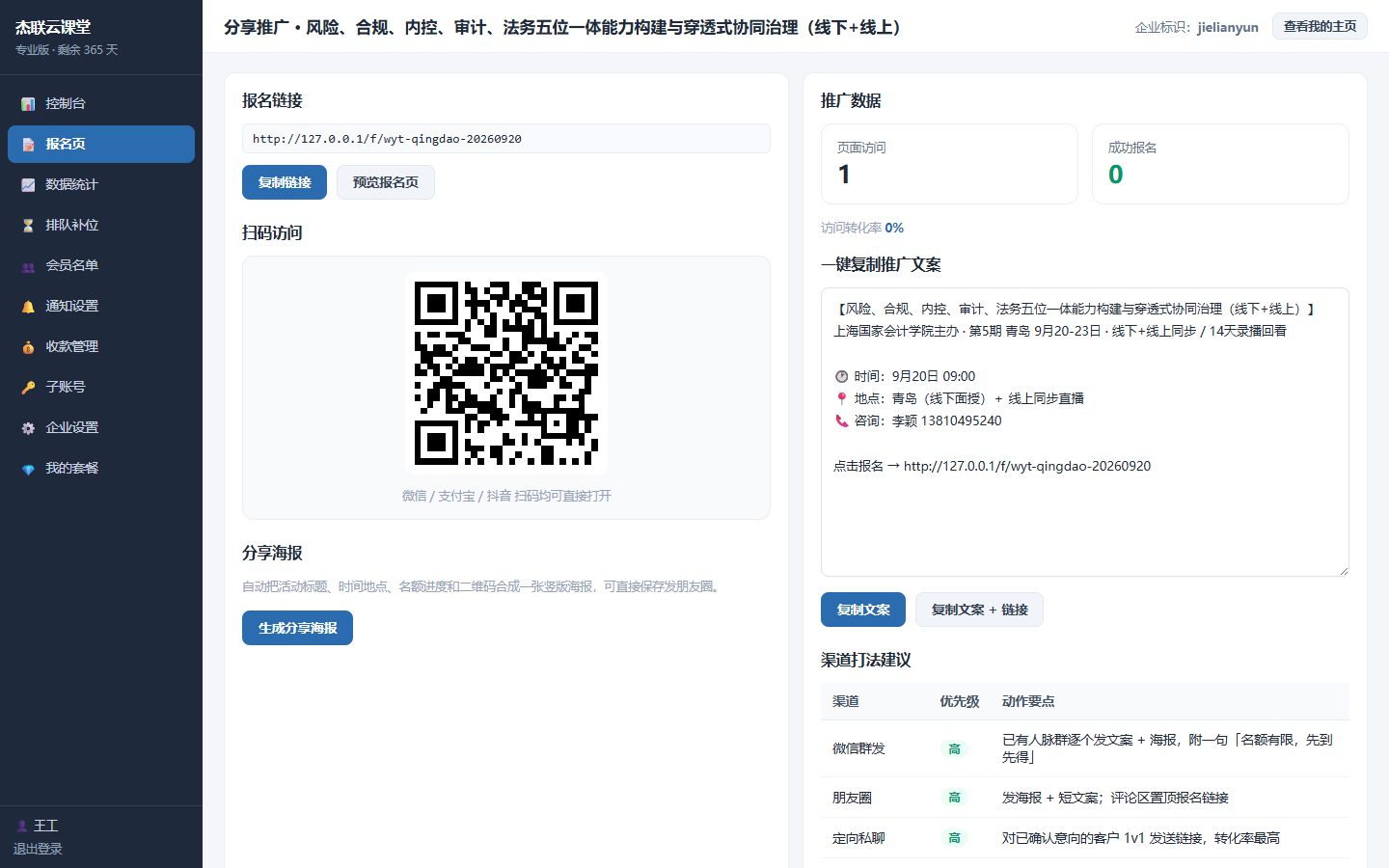
Task: Navigate to 通知设置
Action: point(101,306)
